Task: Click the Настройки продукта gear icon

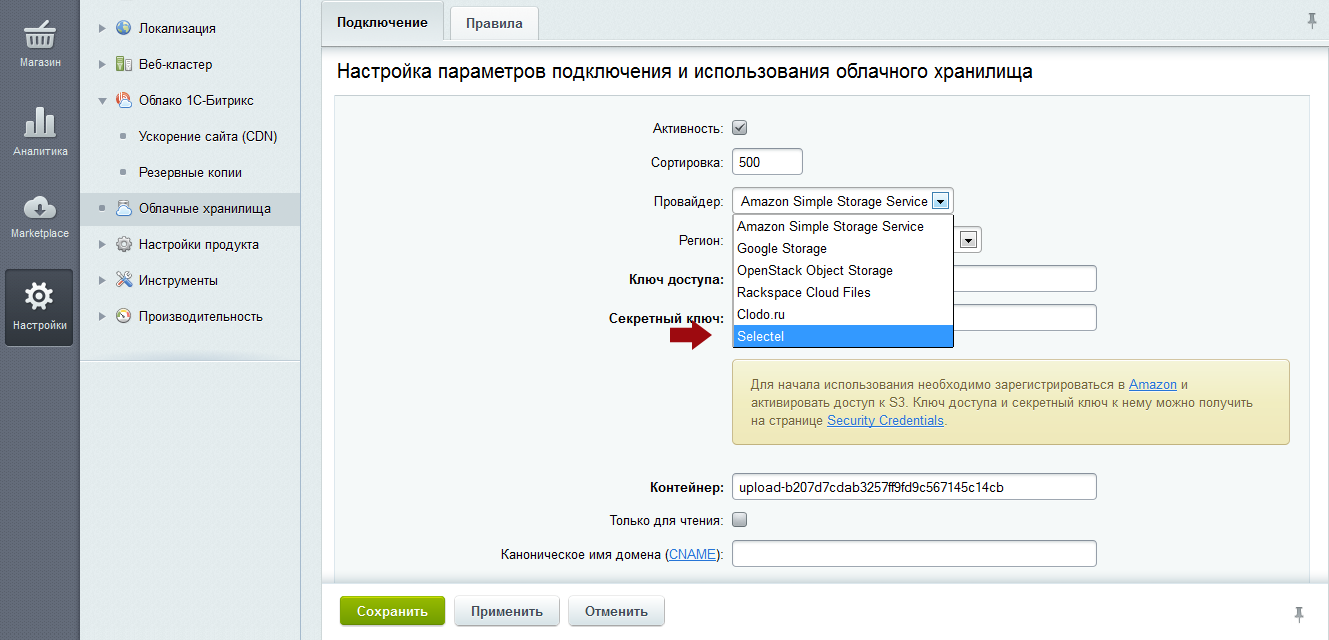Action: point(124,244)
